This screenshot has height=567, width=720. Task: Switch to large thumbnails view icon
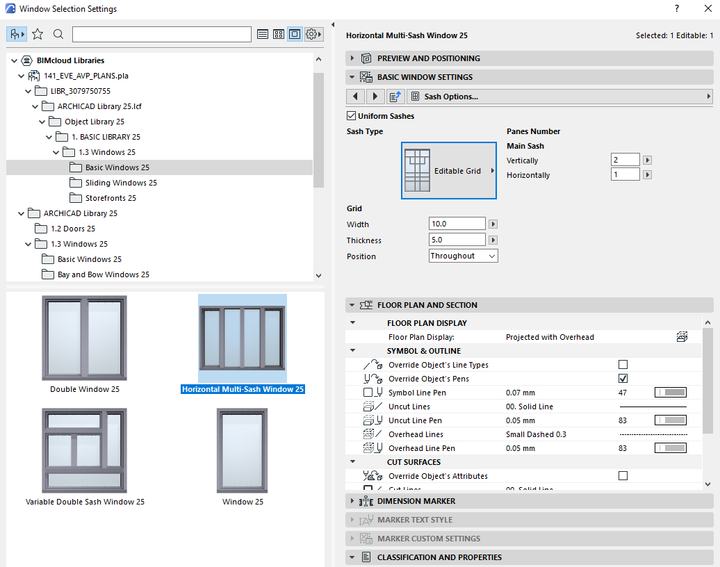tap(295, 34)
